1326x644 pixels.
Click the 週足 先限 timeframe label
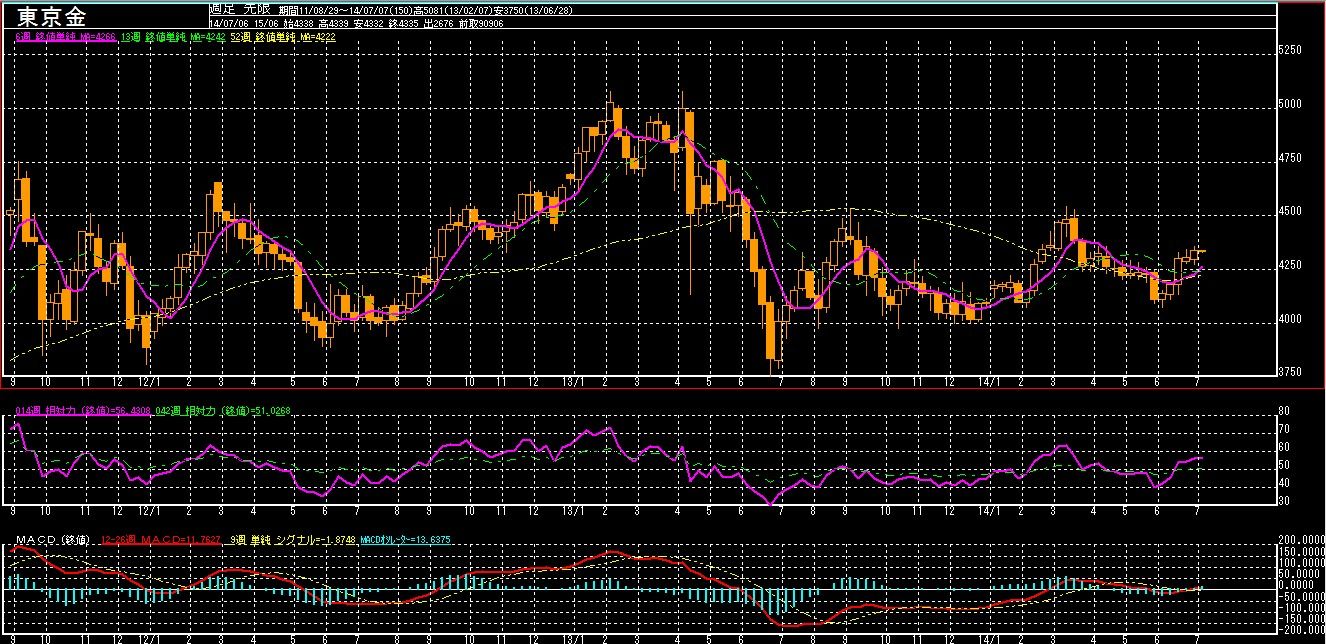[x=240, y=9]
